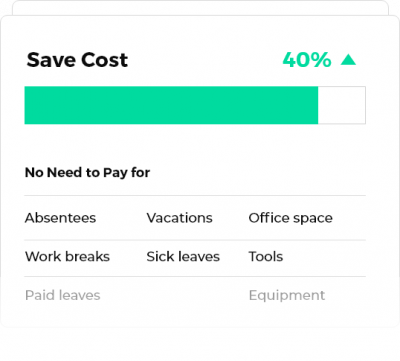Image resolution: width=400 pixels, height=361 pixels.
Task: Choose the Work breaks entry
Action: pos(67,257)
